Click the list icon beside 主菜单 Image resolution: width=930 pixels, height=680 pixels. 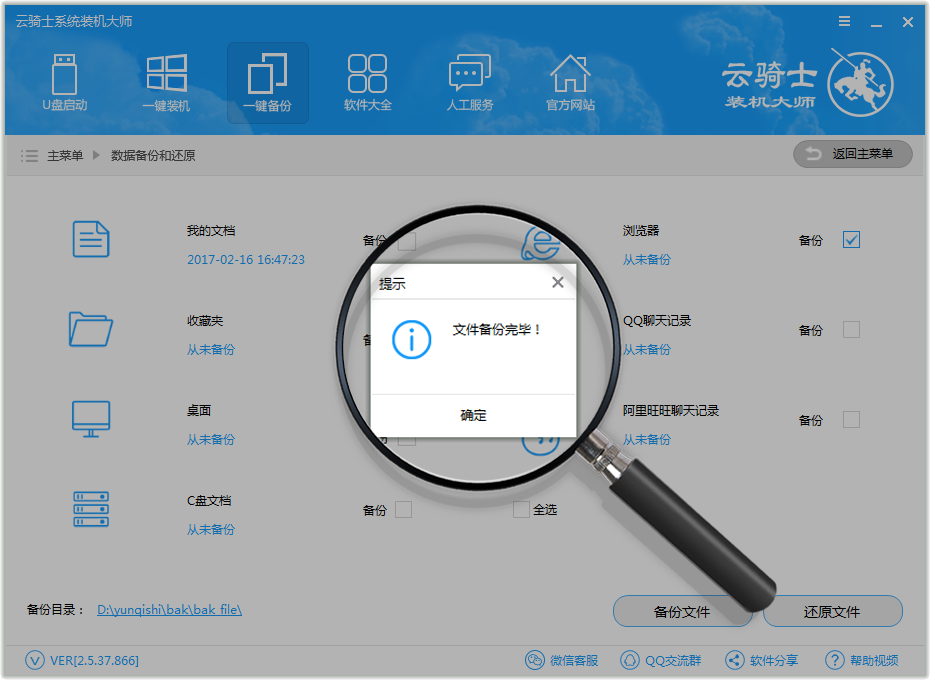29,155
